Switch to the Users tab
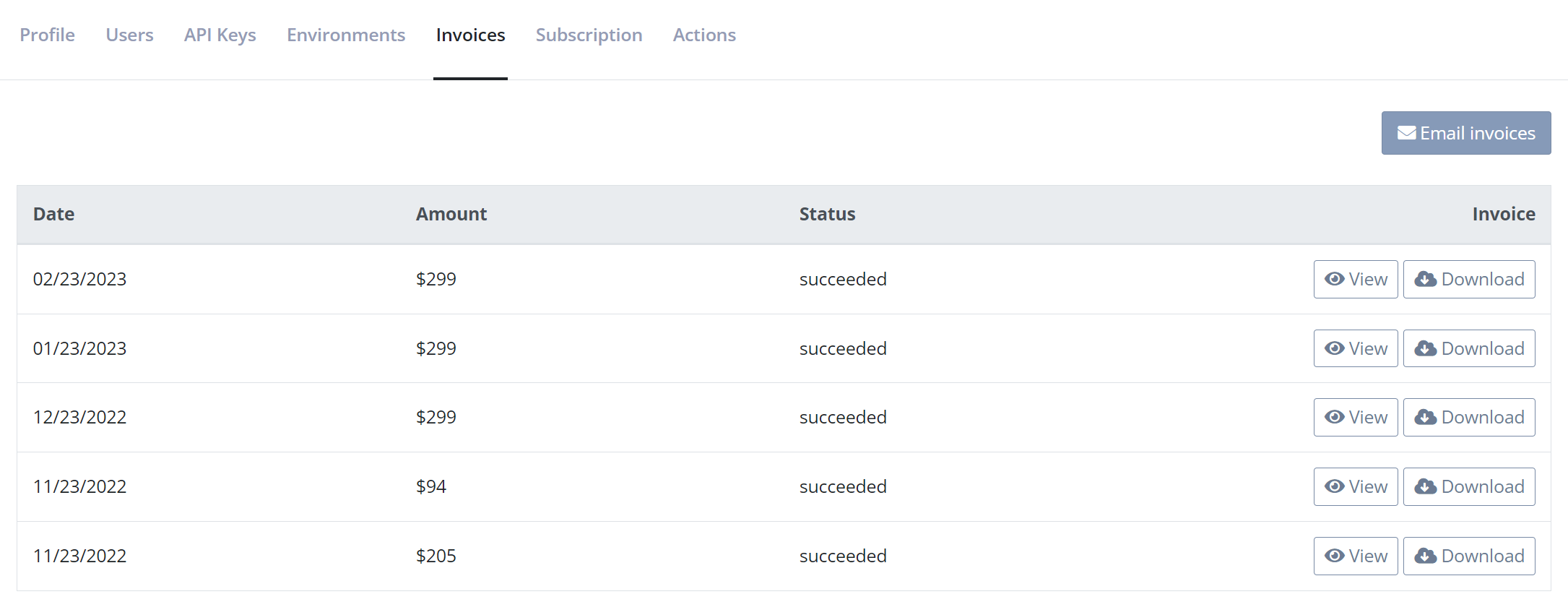The image size is (1568, 615). tap(129, 35)
